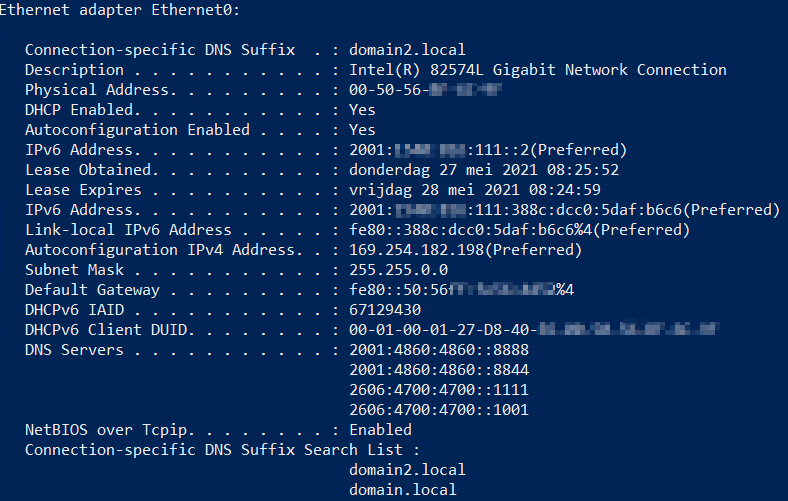Click the Intel 82574L Gigabit description text
This screenshot has width=788, height=501.
[x=537, y=70]
